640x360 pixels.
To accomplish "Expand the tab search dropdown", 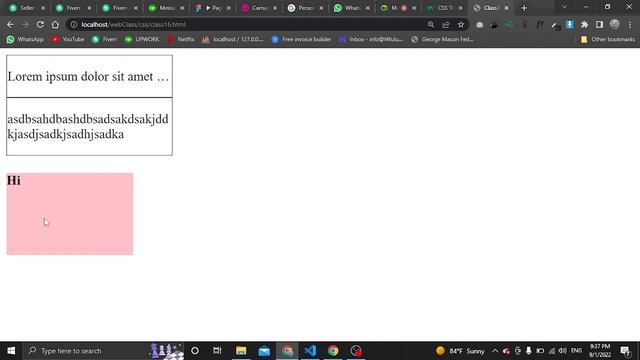I will coord(564,7).
